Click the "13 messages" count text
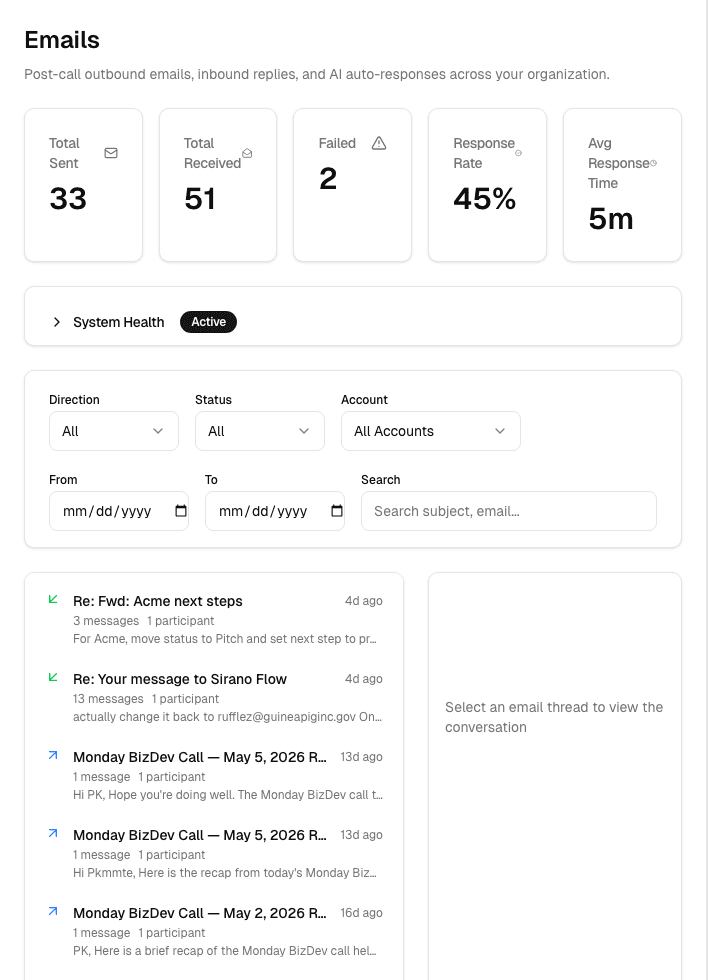This screenshot has height=980, width=708. [108, 699]
